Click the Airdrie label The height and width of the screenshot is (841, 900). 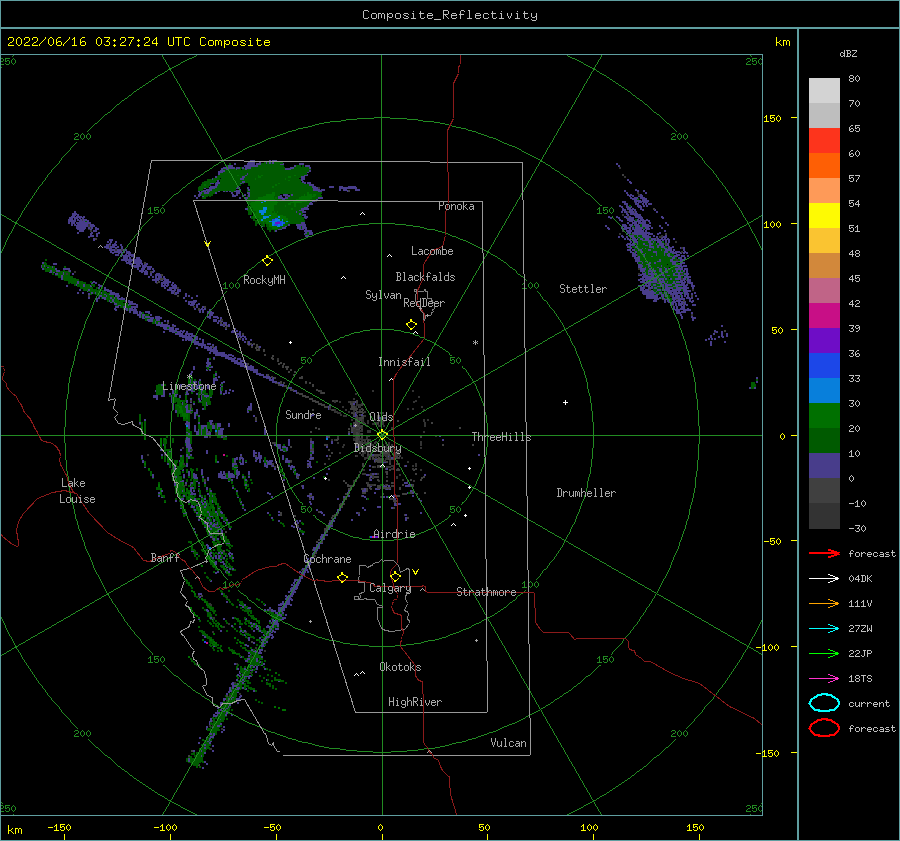[394, 534]
